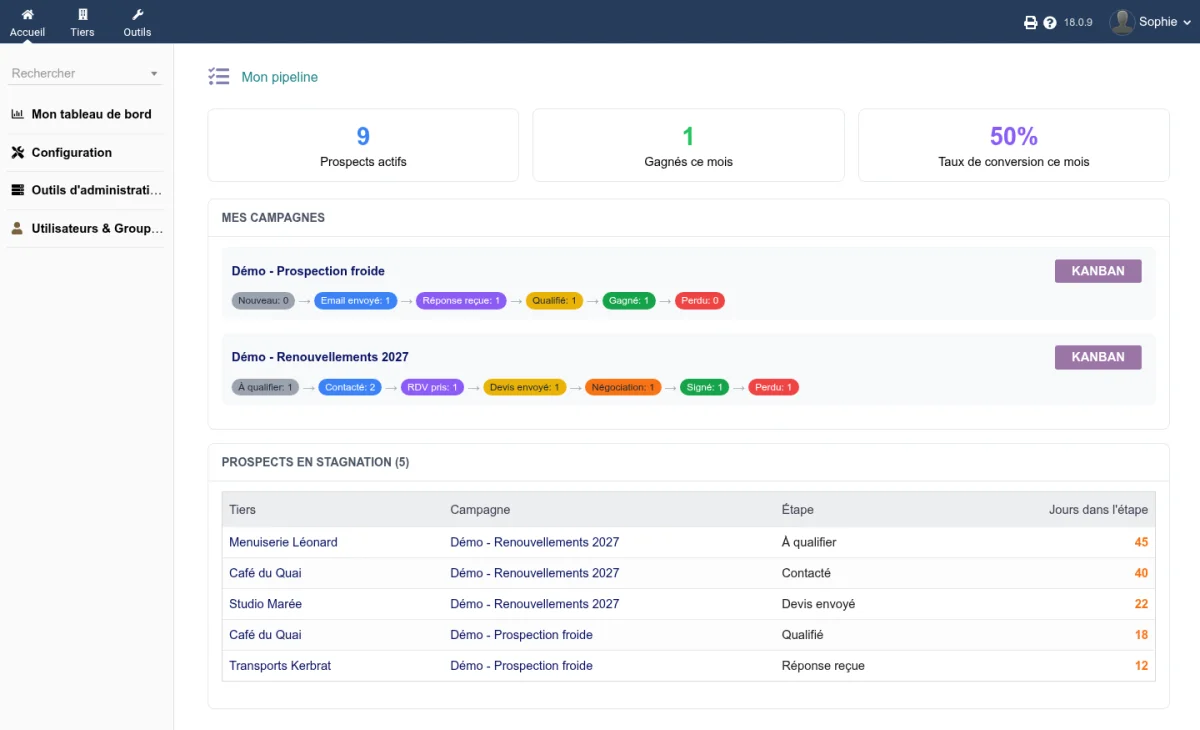Click the 45 days value
Image resolution: width=1200 pixels, height=730 pixels.
pyautogui.click(x=1141, y=542)
